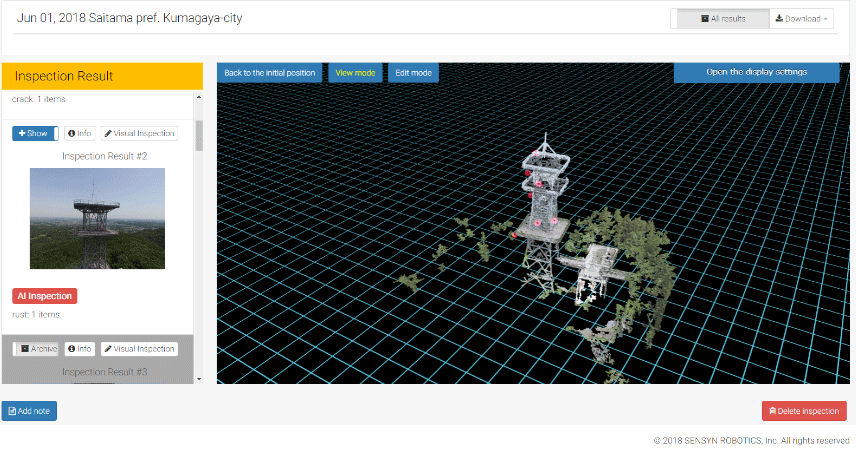856x452 pixels.
Task: Toggle the All results filter
Action: click(x=722, y=18)
